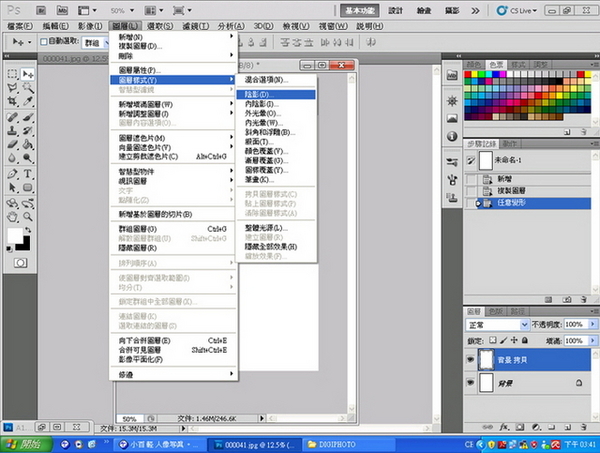Open the Layers panel flyout menu

pos(593,311)
